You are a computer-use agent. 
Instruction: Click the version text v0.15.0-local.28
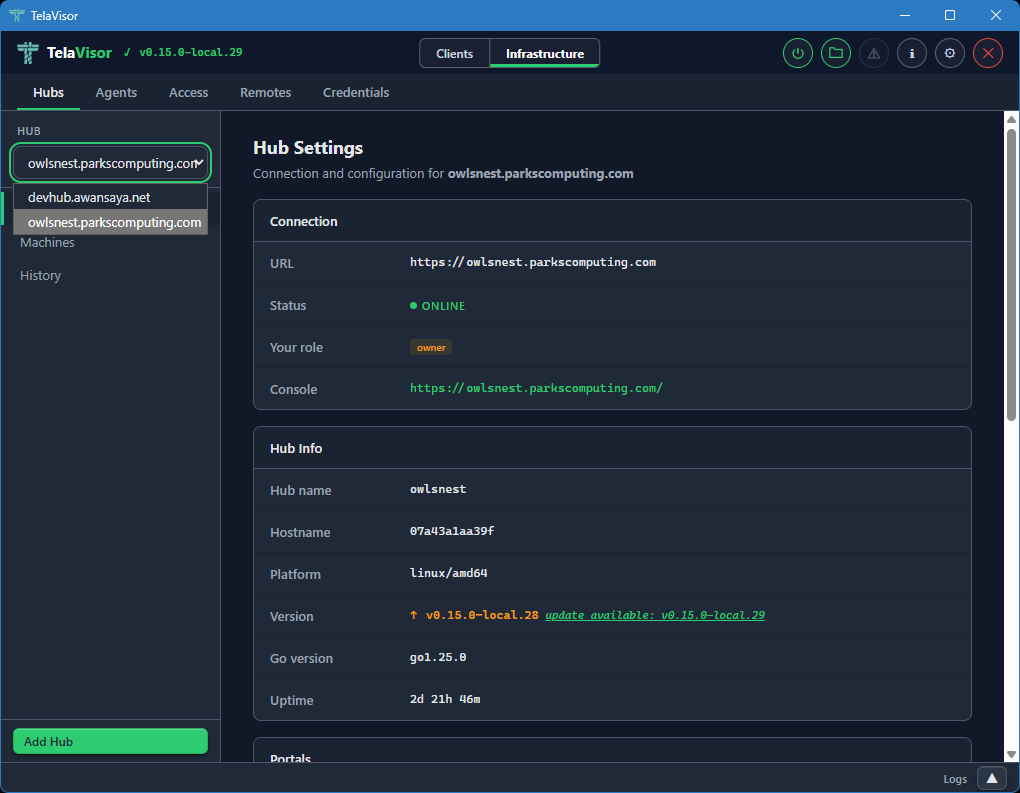[x=482, y=615]
